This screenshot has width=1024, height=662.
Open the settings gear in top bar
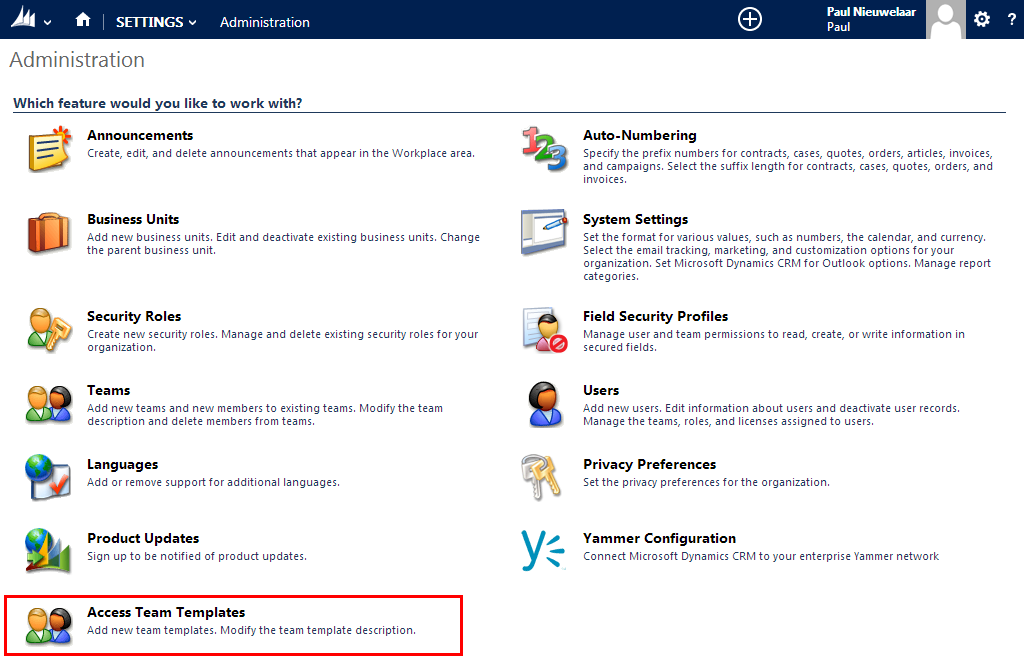click(x=982, y=20)
